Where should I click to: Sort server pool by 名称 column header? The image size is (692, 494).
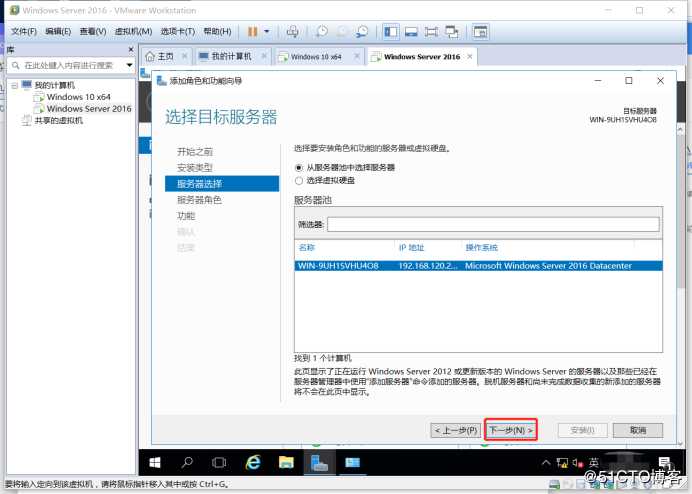coord(307,248)
